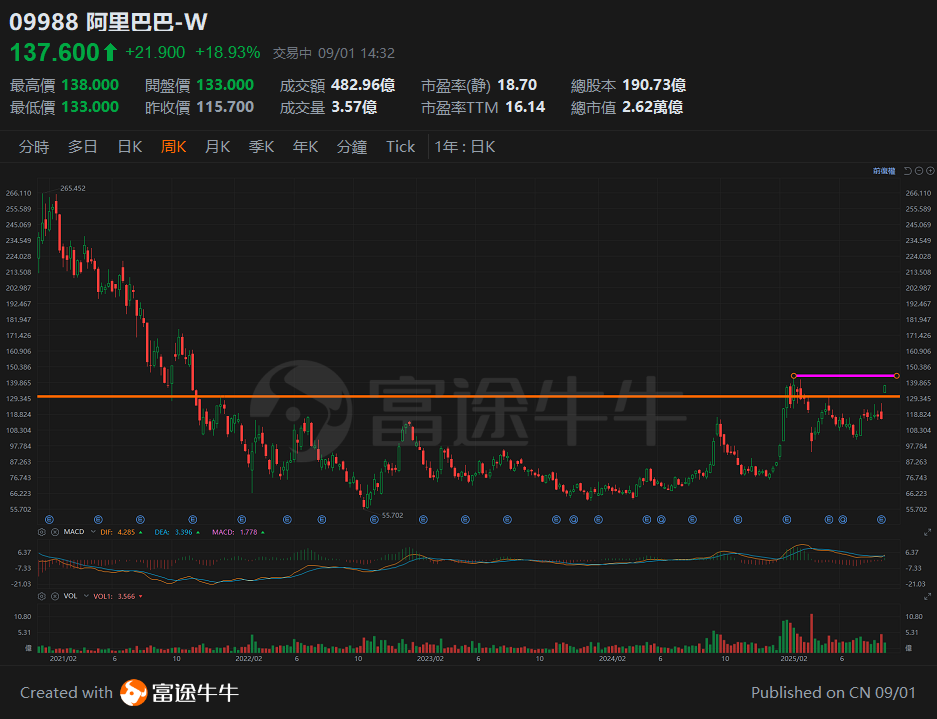Remove the VOL indicator with its delete icon
The width and height of the screenshot is (937, 719).
point(55,596)
